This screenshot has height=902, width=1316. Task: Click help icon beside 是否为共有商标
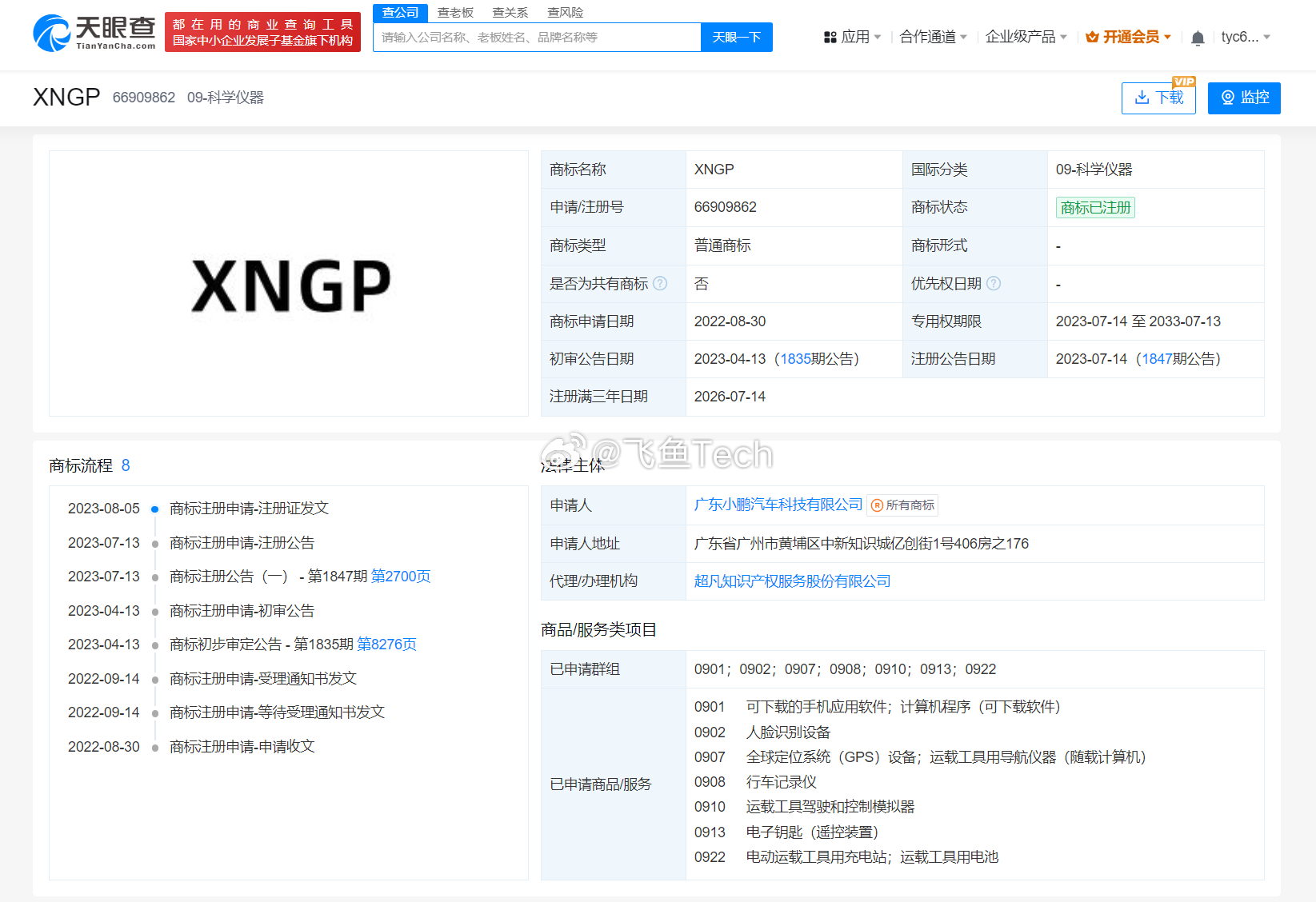(660, 283)
